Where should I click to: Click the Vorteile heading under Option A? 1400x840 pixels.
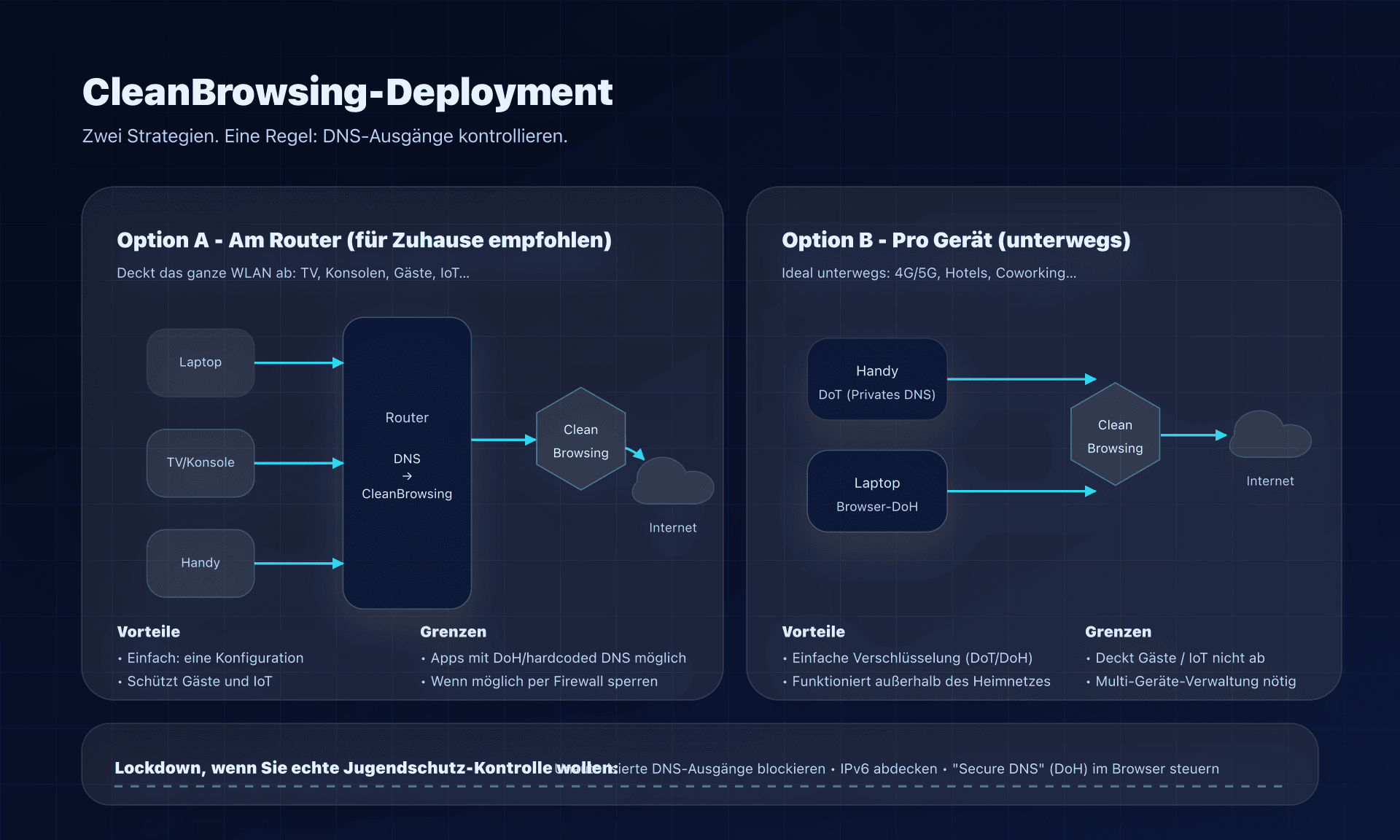click(x=148, y=631)
